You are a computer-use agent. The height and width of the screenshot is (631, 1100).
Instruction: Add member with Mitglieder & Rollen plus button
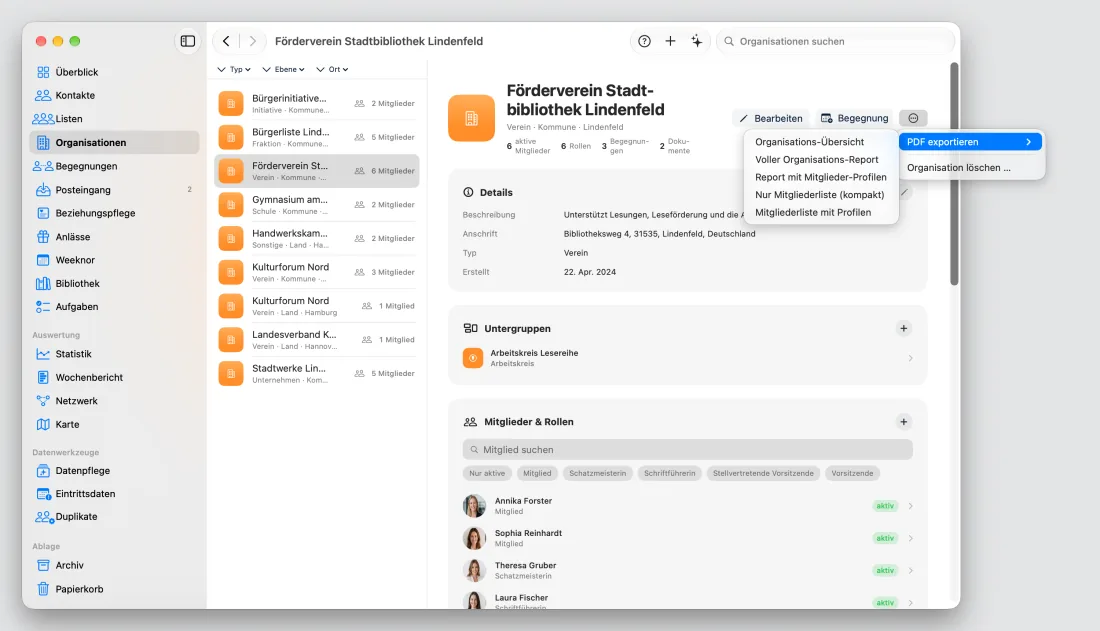click(904, 422)
